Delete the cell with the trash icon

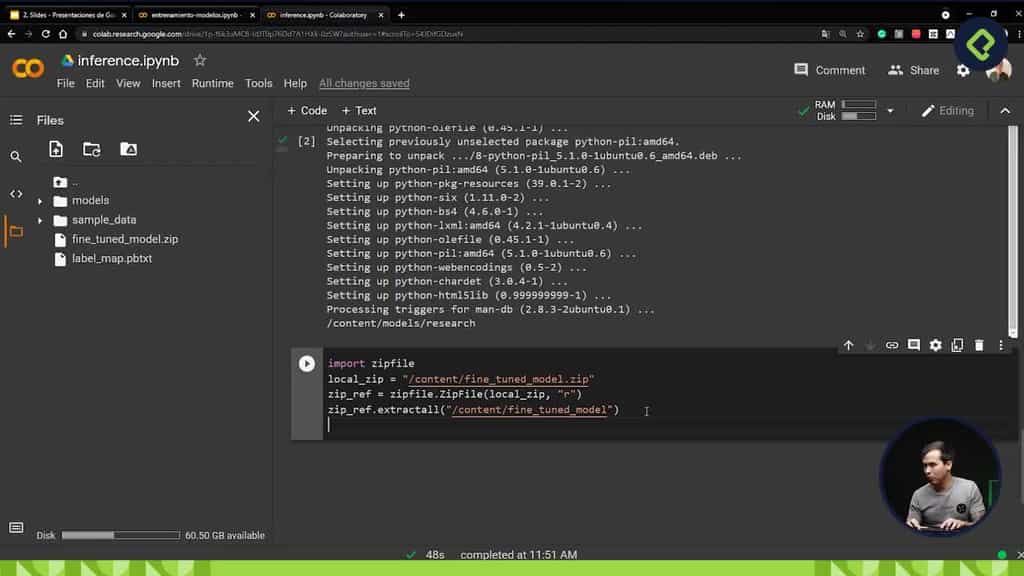coord(978,344)
